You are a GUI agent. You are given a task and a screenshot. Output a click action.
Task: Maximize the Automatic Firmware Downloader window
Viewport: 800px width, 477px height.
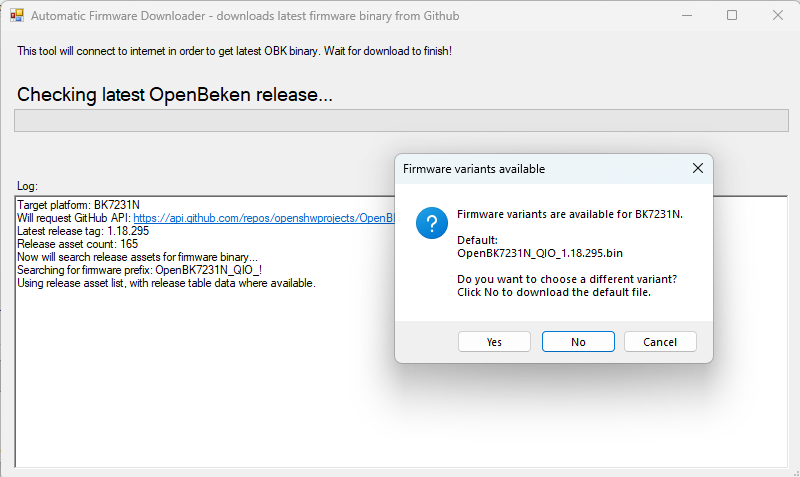pos(732,15)
